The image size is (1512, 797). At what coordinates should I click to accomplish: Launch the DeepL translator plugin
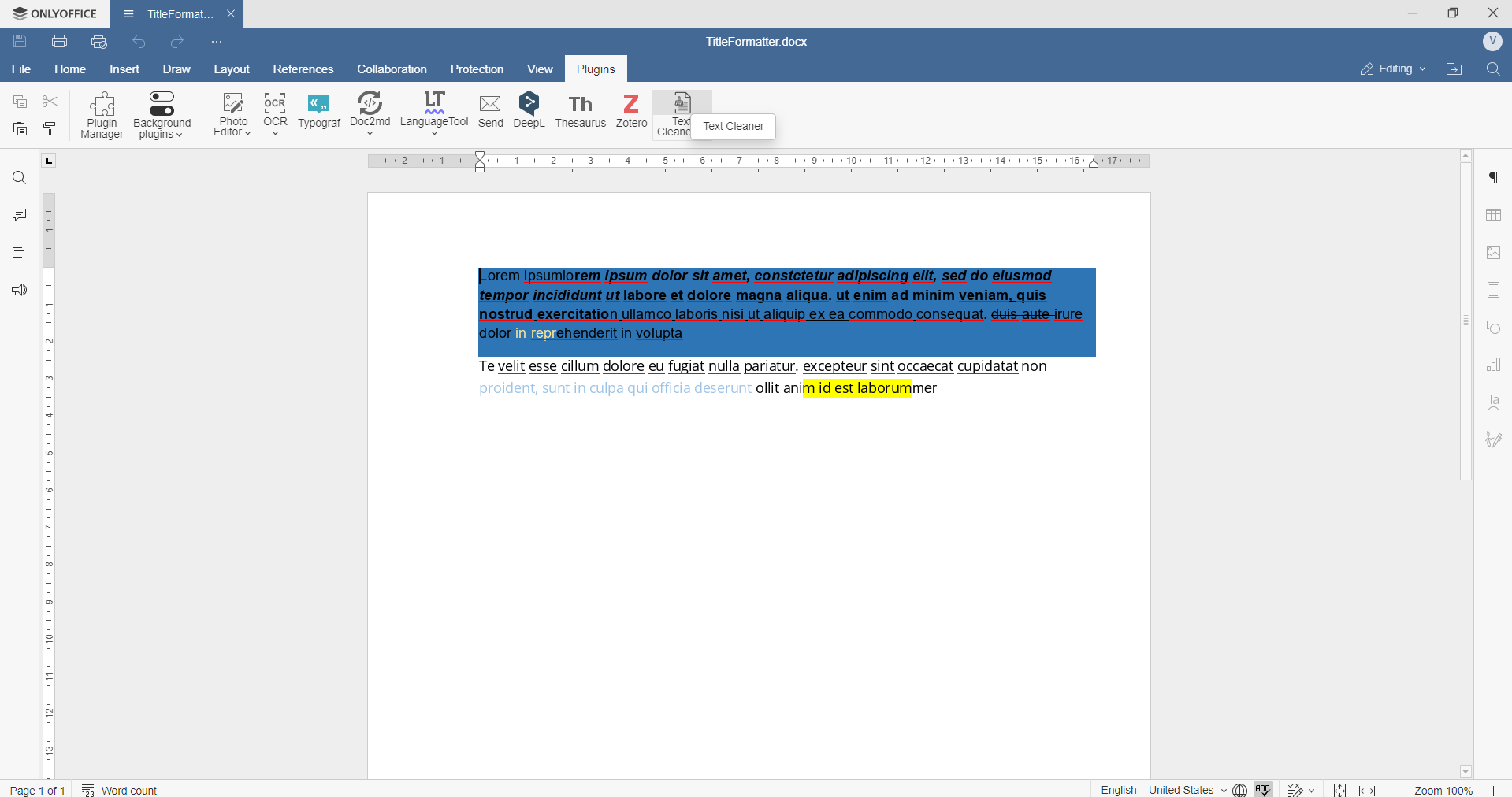tap(529, 110)
